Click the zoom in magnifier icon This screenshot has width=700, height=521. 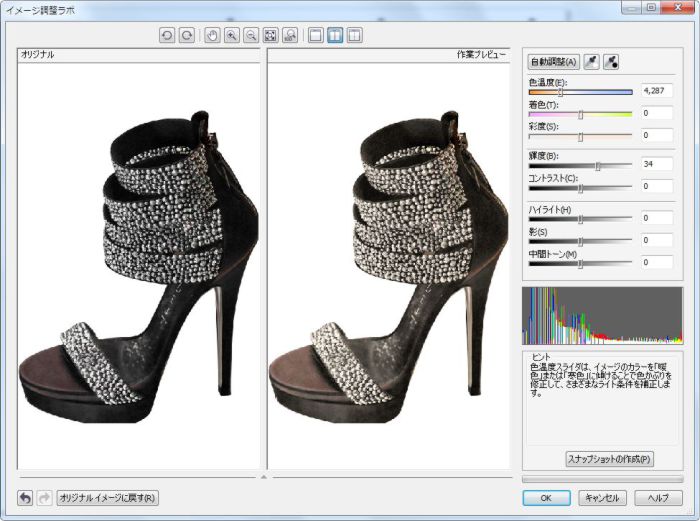[x=231, y=35]
